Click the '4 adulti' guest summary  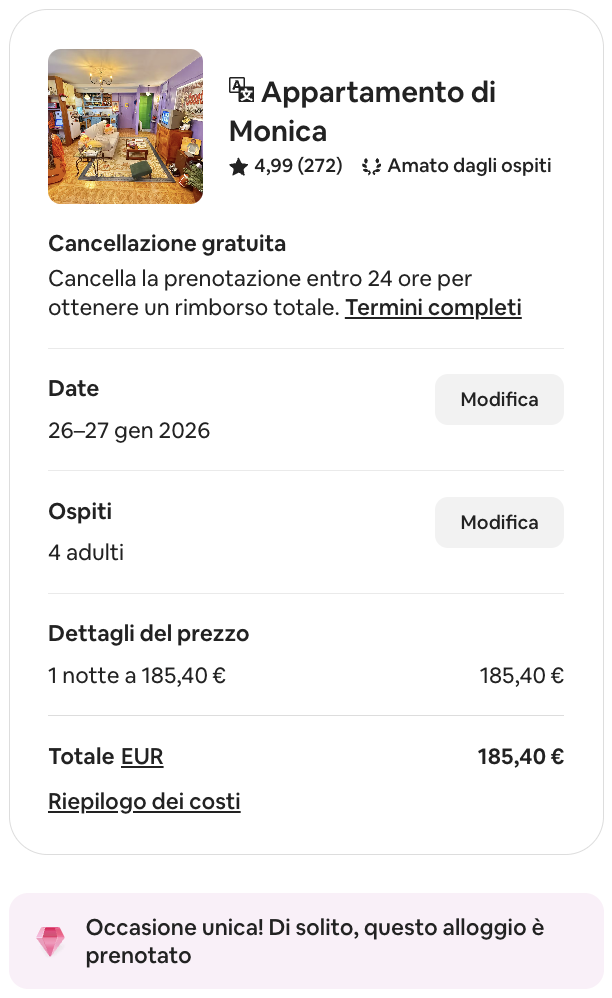tap(85, 552)
